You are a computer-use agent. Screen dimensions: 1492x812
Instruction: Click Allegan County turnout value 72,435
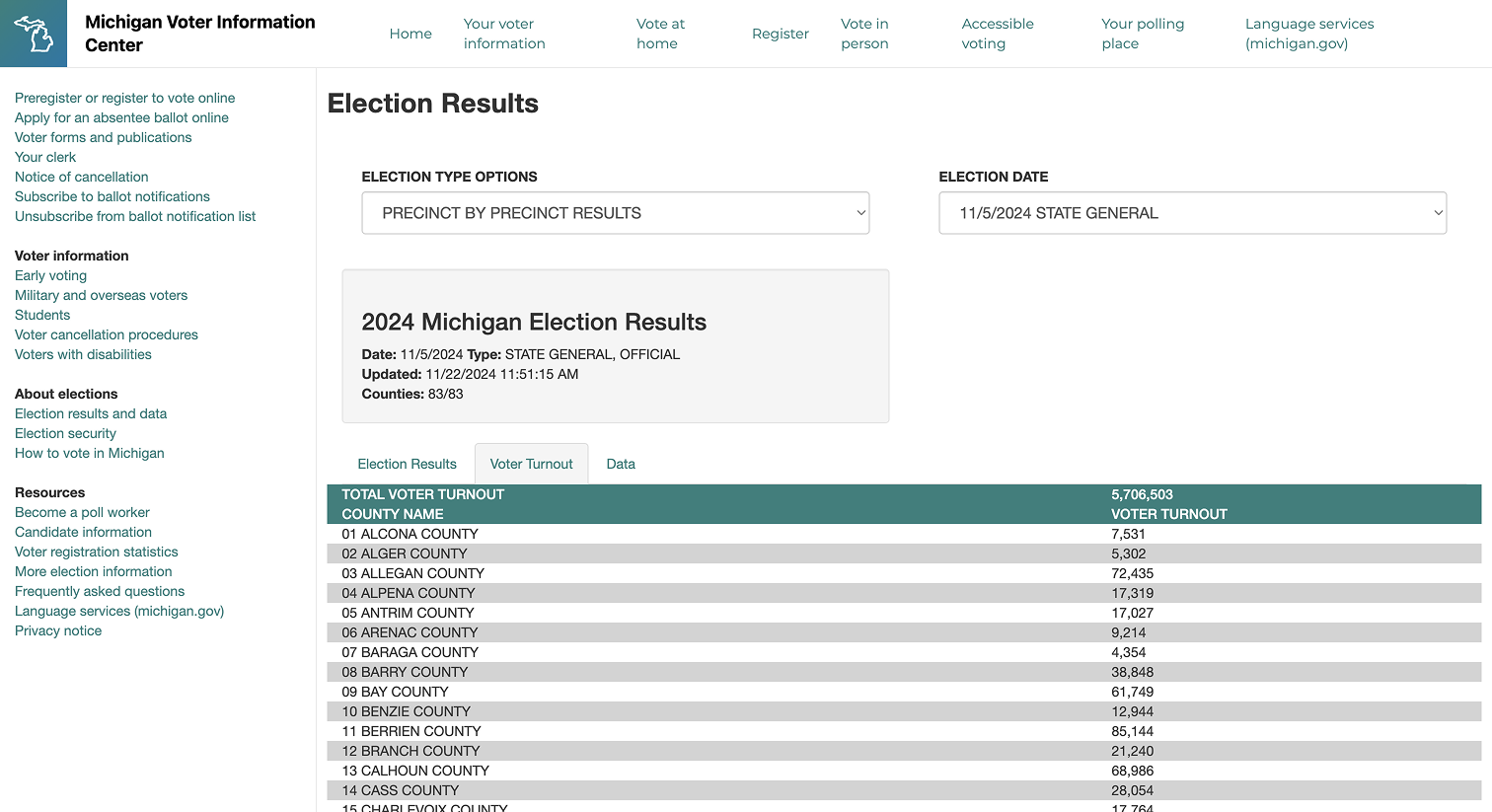coord(1132,573)
